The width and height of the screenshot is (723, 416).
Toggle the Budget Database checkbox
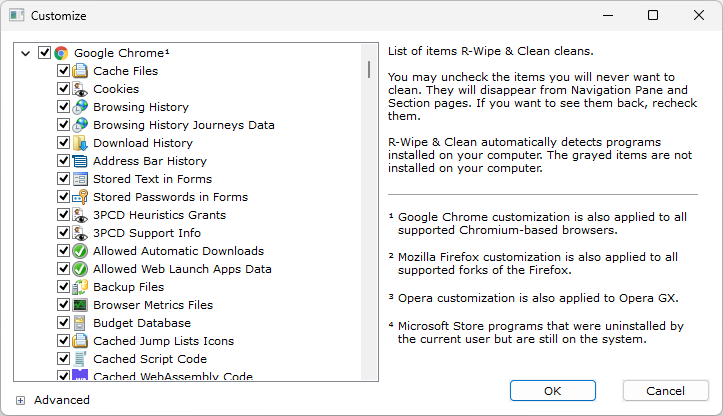[63, 322]
